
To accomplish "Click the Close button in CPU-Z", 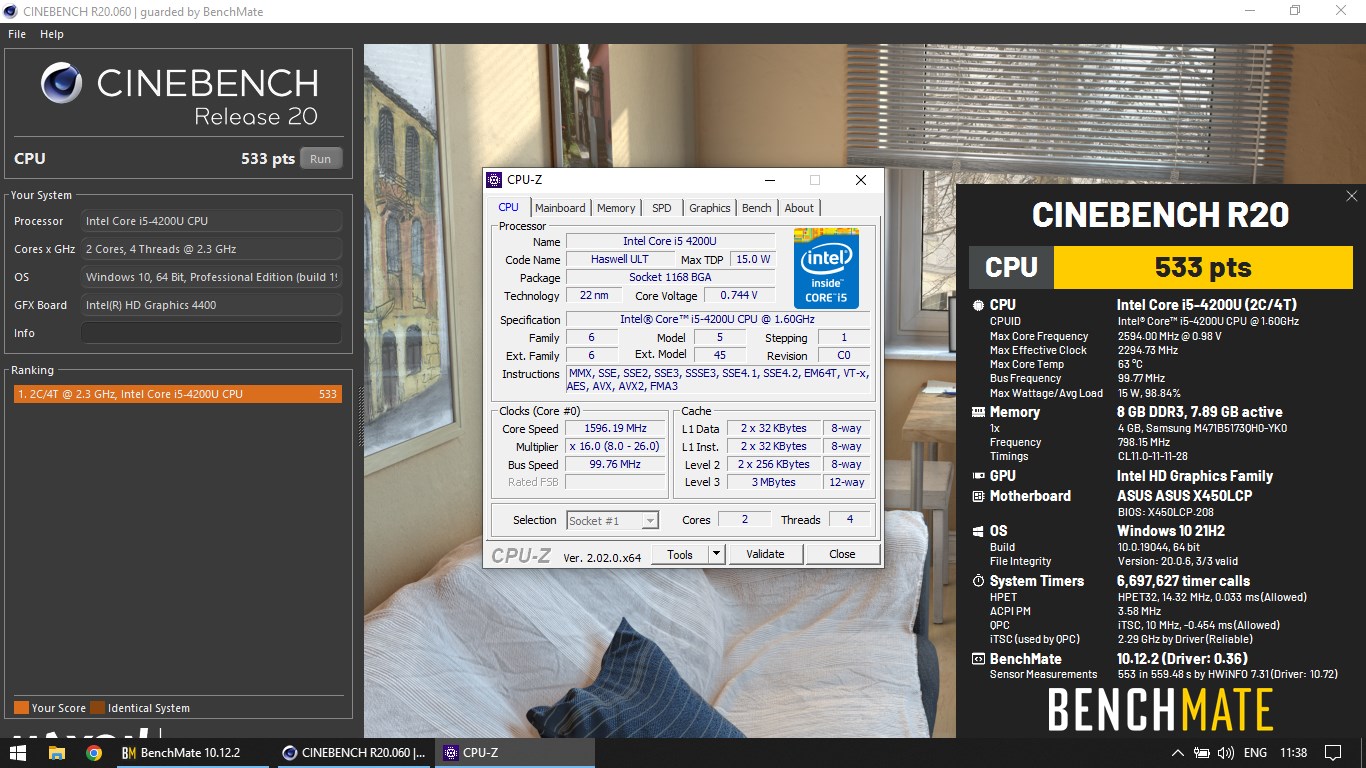I will pyautogui.click(x=842, y=554).
